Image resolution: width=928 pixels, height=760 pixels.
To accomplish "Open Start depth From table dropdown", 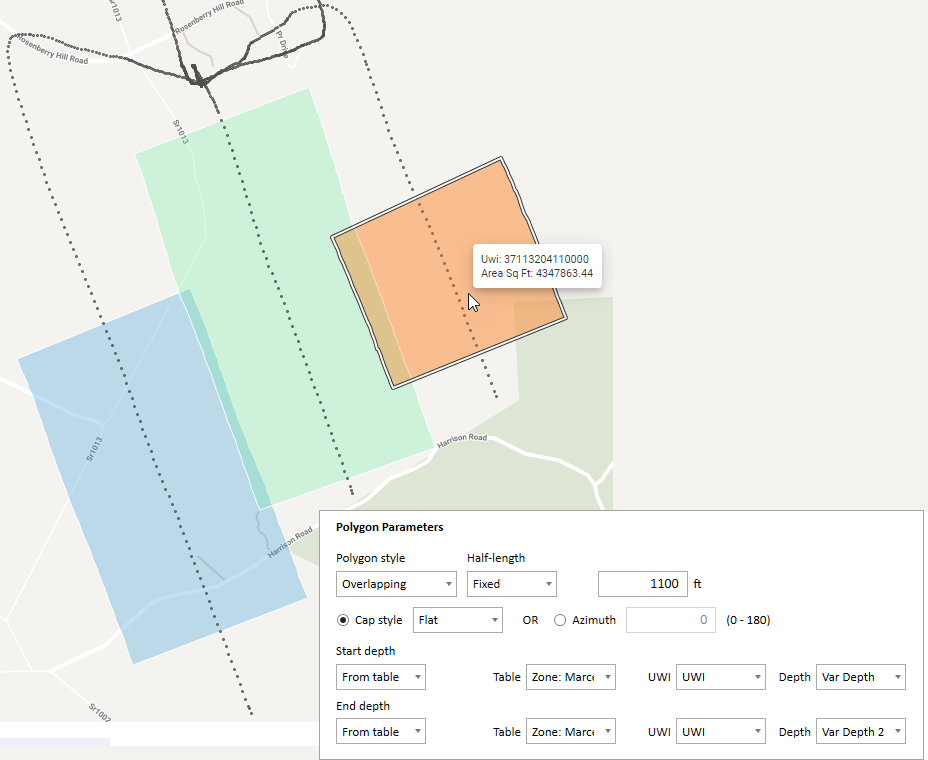I will (381, 677).
